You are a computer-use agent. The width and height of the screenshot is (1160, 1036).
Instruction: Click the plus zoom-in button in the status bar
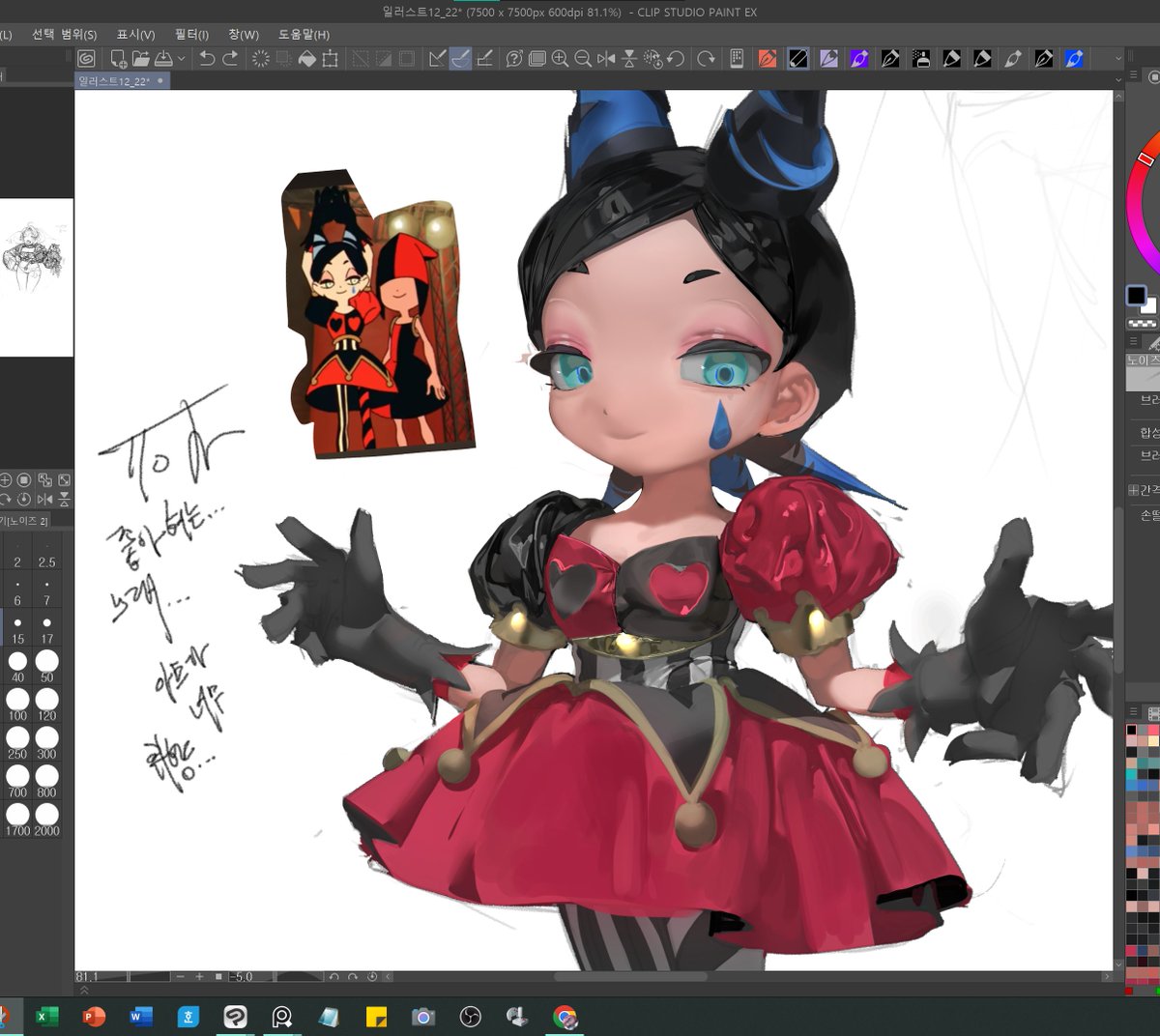point(199,977)
